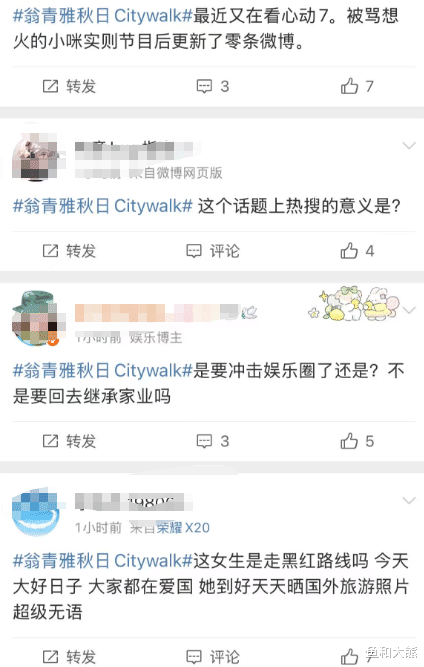424x667 pixels.
Task: Open hashtag link in the 黑红路线 post
Action: [103, 561]
